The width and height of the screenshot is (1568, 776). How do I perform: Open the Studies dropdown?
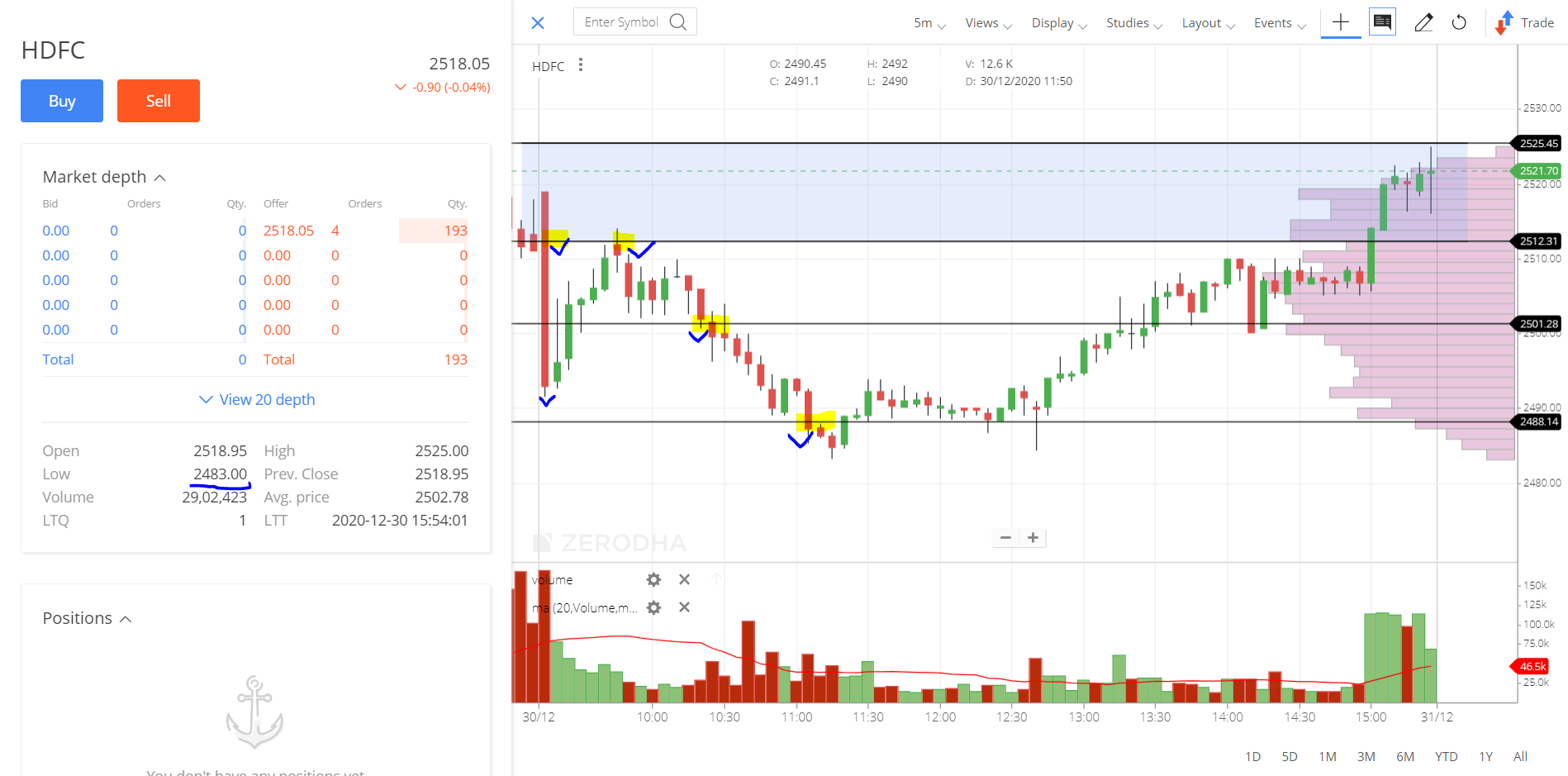click(1134, 23)
